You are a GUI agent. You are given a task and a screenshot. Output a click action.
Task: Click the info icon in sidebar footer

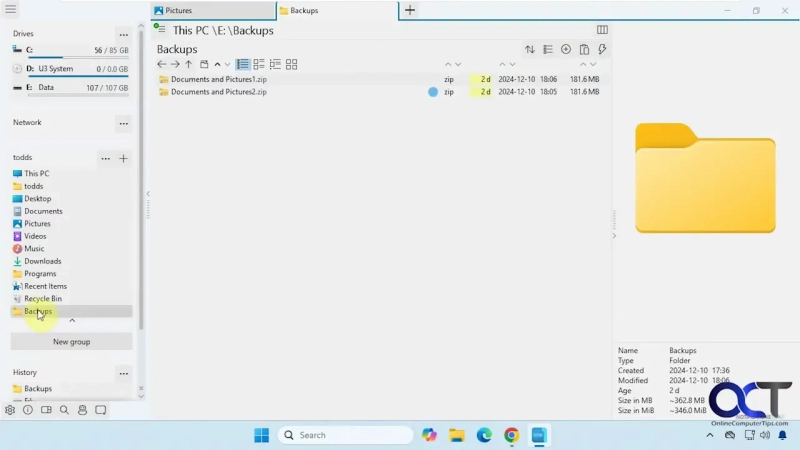click(28, 410)
